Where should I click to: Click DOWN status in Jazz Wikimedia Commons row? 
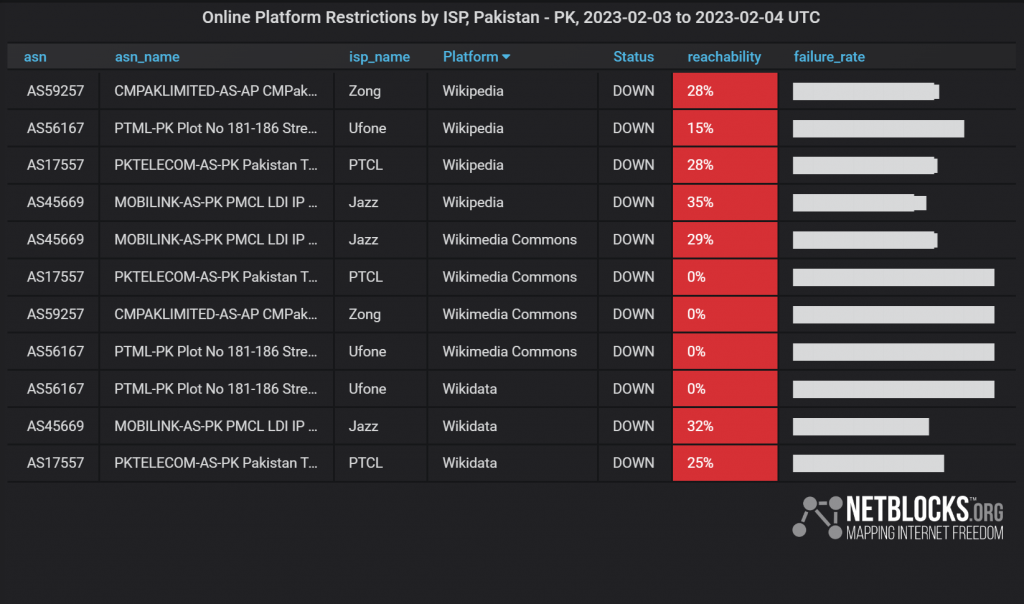click(x=633, y=240)
